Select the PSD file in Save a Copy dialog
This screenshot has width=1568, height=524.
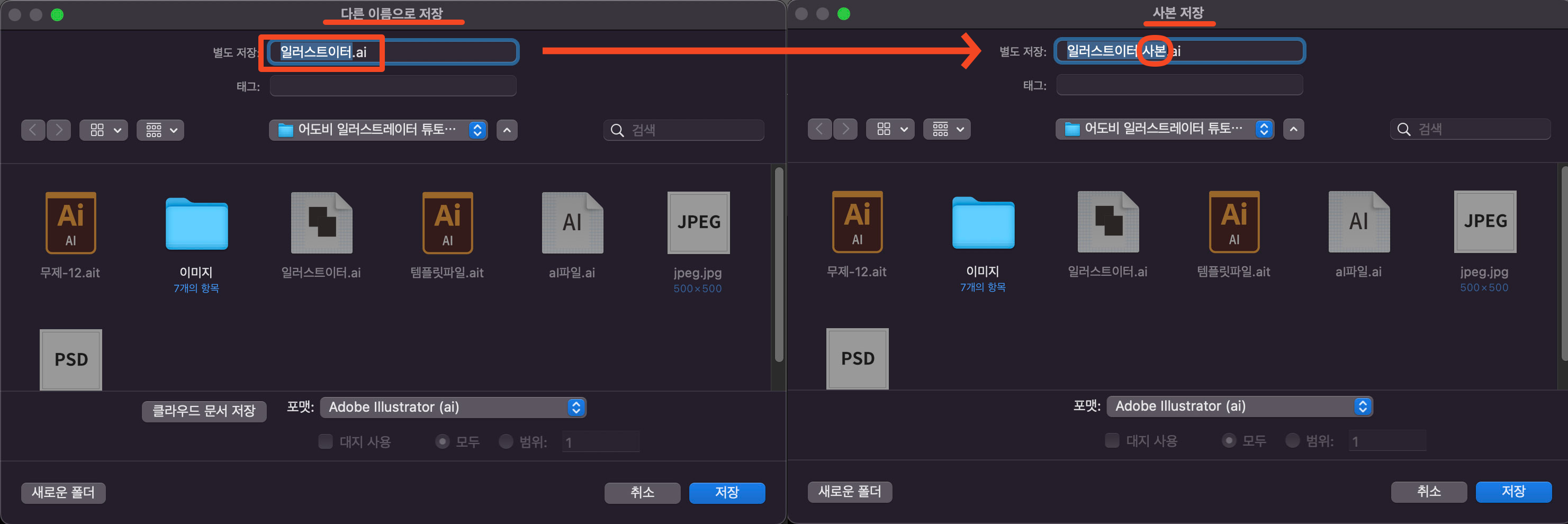[857, 358]
